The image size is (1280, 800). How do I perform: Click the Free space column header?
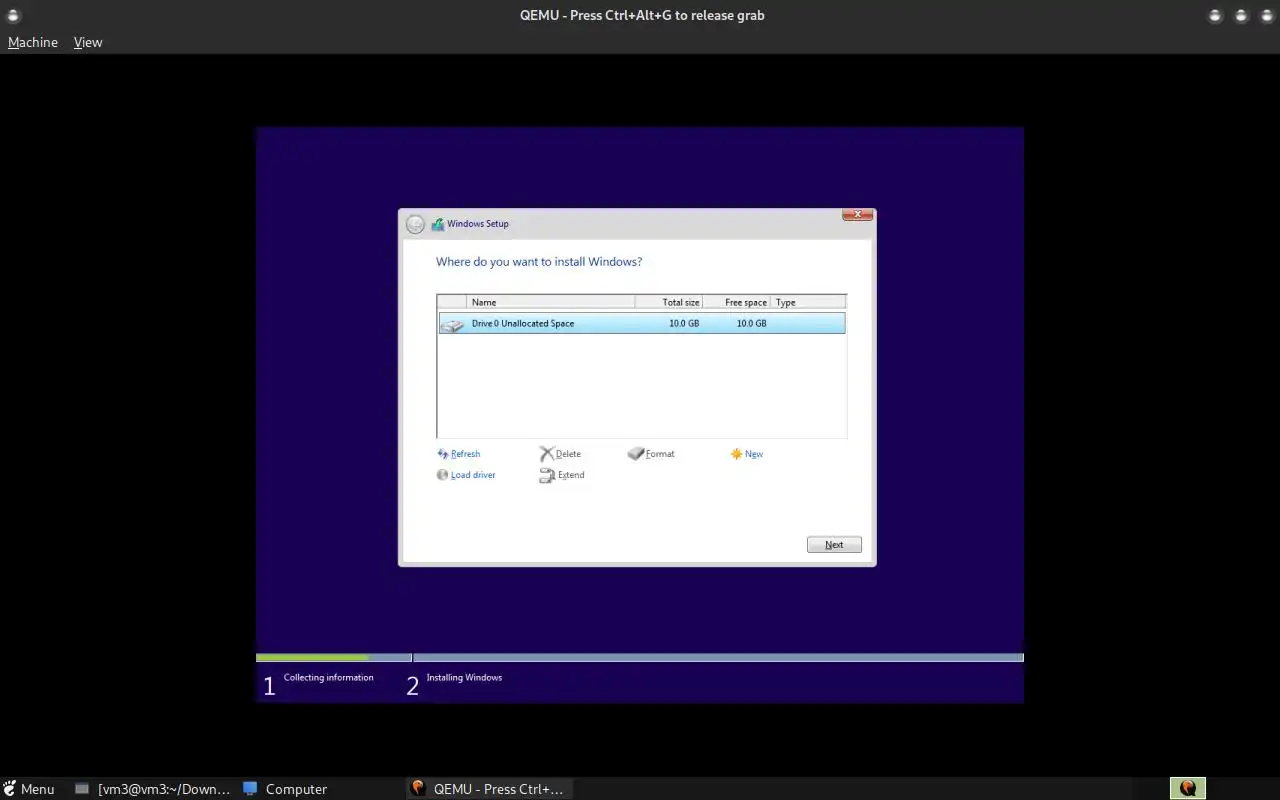(737, 302)
